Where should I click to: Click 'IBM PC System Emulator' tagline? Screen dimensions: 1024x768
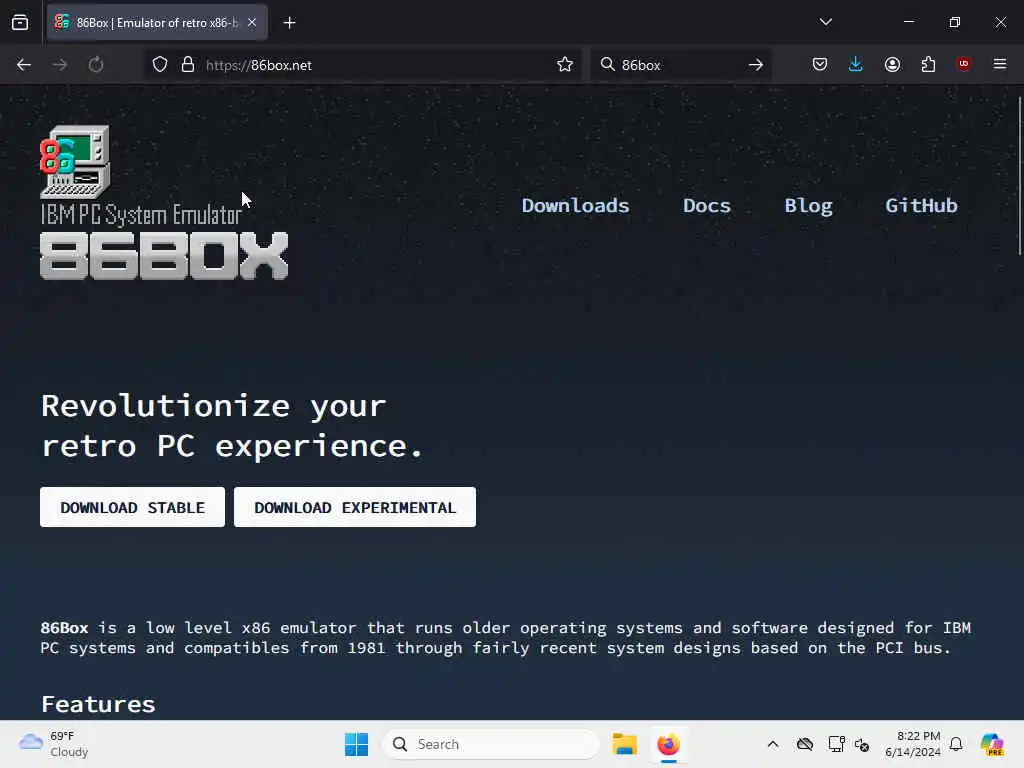tap(141, 215)
